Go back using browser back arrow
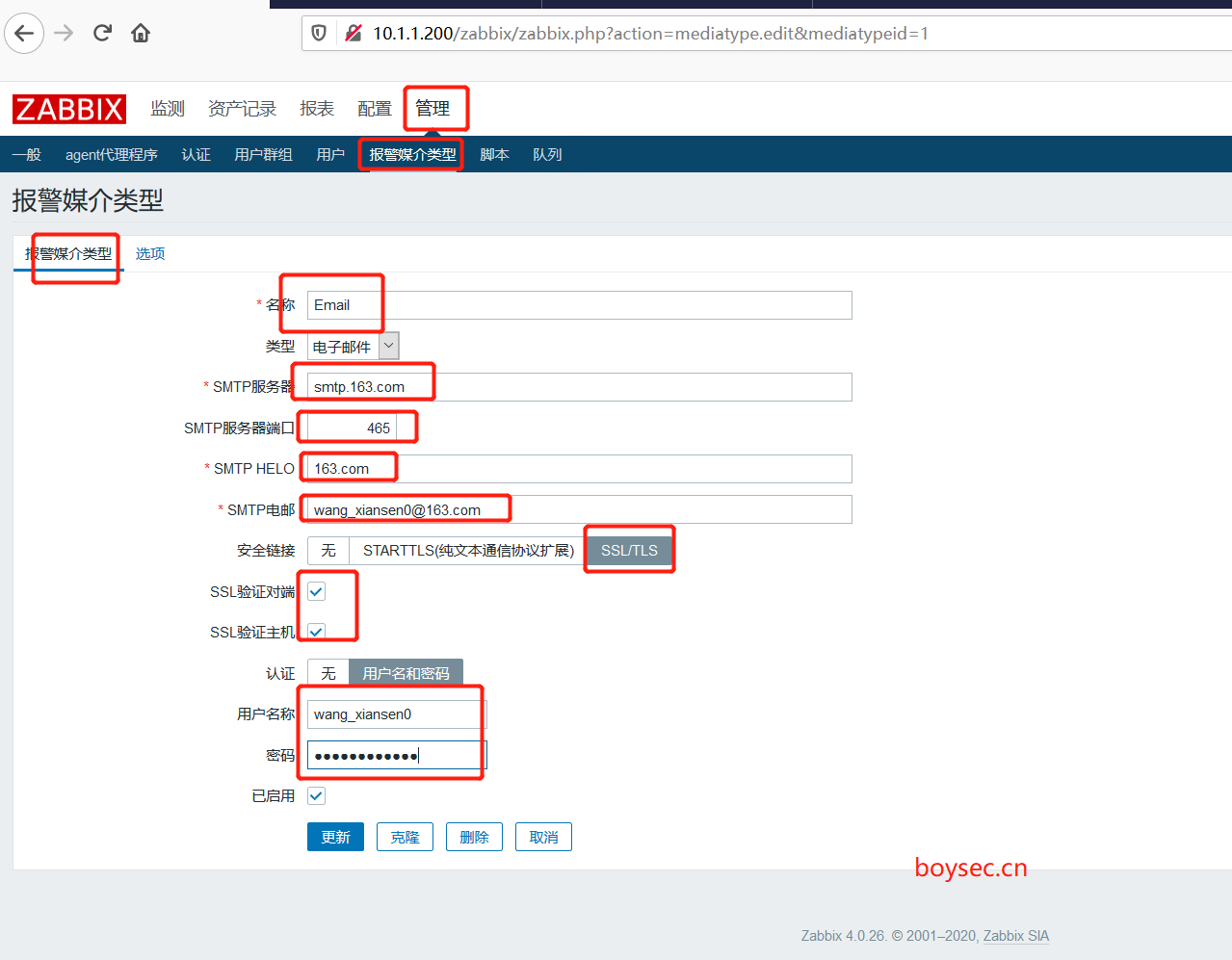The width and height of the screenshot is (1232, 960). click(24, 34)
